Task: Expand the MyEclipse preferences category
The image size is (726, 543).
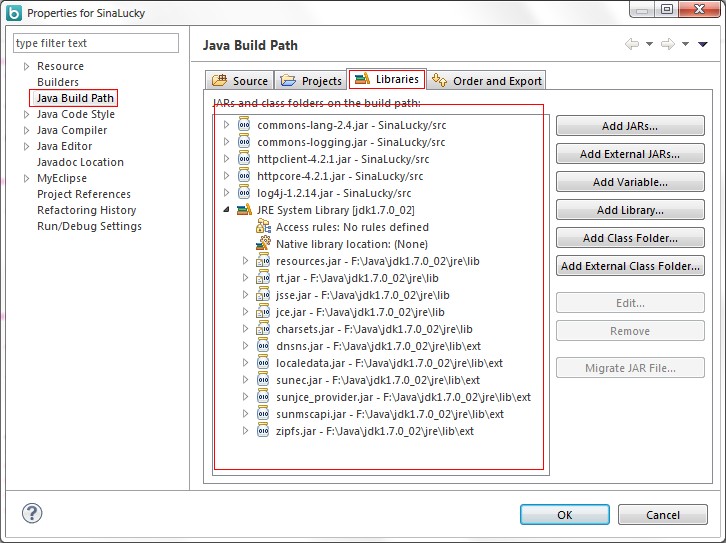Action: tap(27, 178)
